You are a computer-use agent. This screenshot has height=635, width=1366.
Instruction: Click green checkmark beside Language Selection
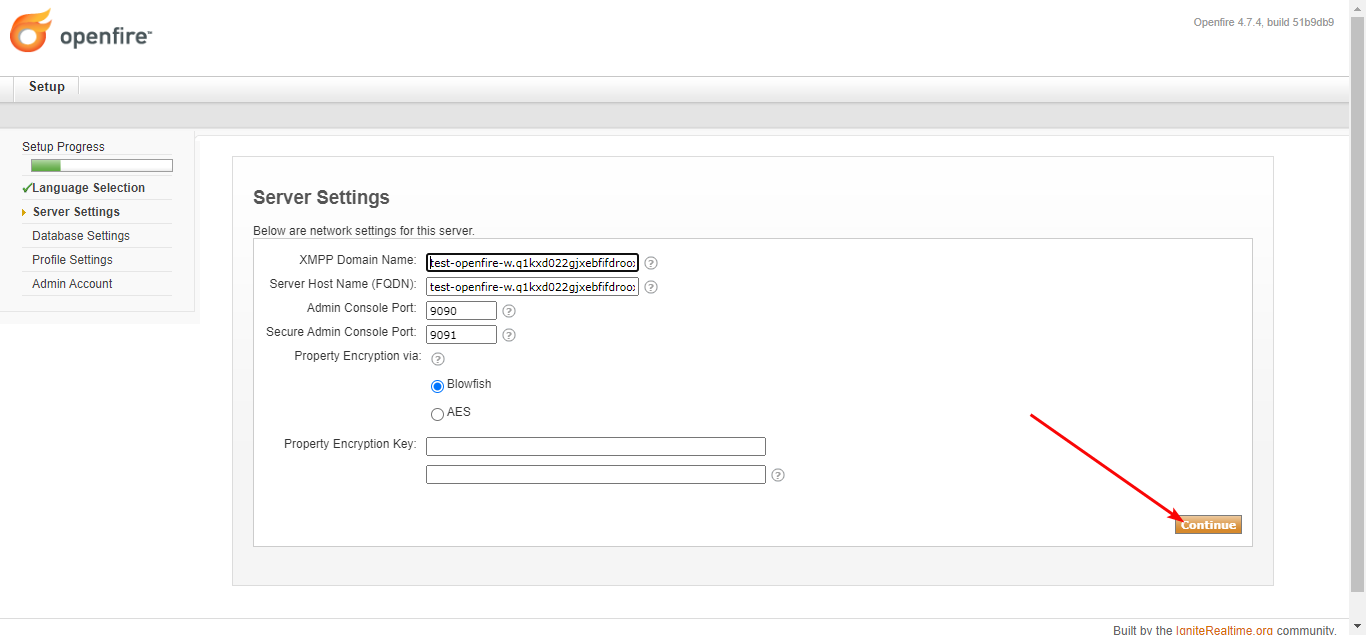pyautogui.click(x=26, y=188)
